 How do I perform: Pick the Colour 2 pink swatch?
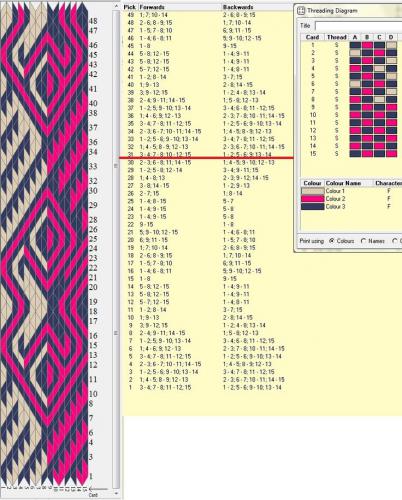[x=312, y=199]
